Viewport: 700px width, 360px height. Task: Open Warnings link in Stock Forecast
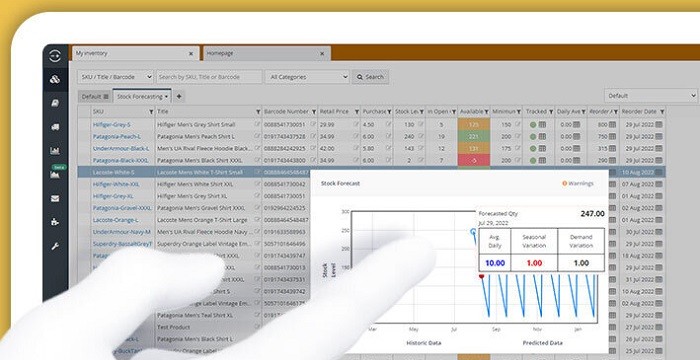(x=578, y=183)
